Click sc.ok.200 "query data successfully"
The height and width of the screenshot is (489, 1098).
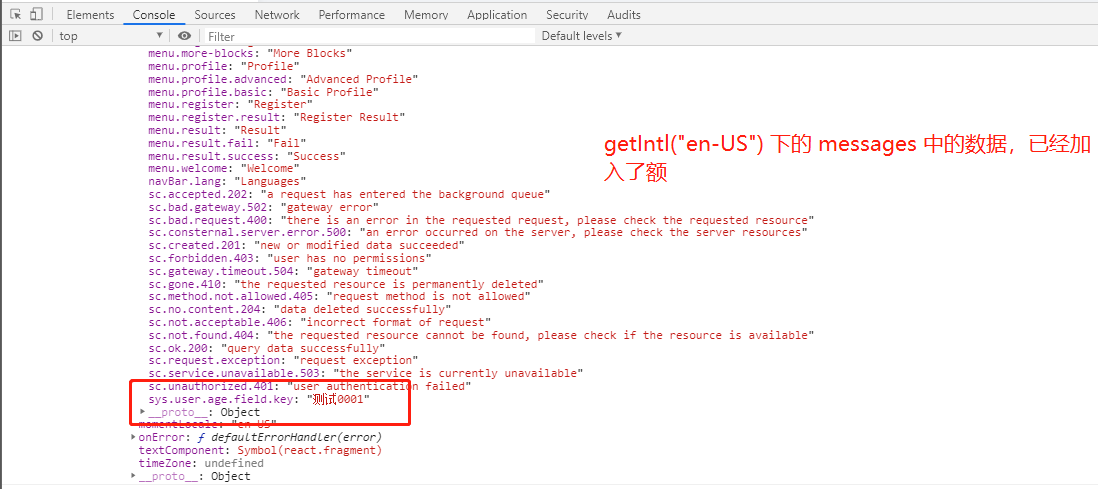(x=267, y=347)
